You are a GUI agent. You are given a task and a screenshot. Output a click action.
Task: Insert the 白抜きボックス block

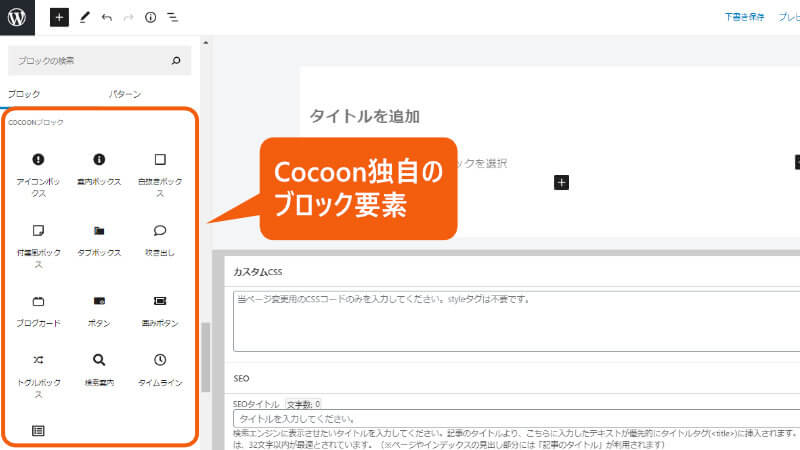160,175
